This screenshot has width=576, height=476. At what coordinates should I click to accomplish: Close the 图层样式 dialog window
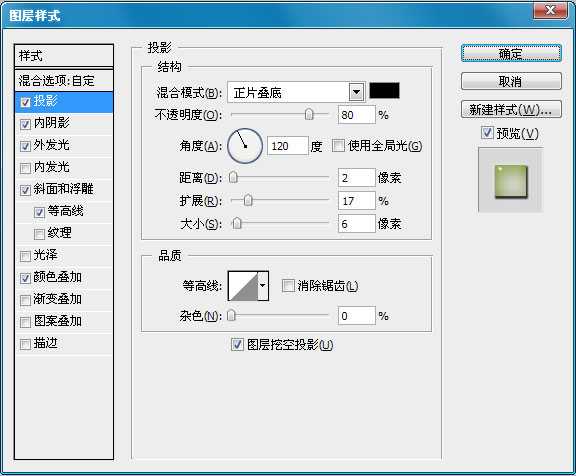(x=550, y=10)
